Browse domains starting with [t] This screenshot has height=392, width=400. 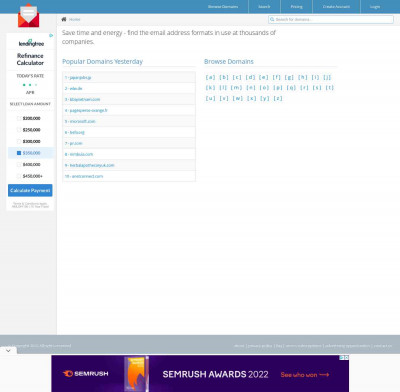(330, 88)
